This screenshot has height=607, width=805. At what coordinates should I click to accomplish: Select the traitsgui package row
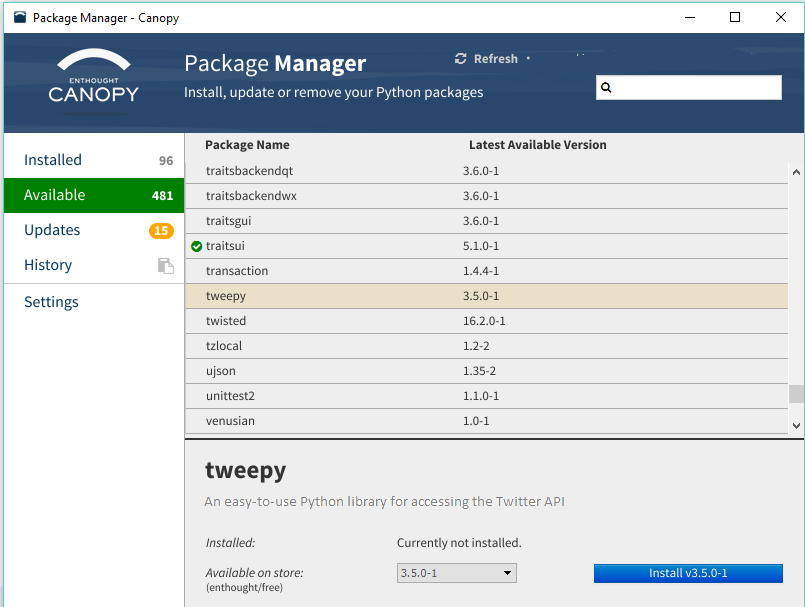click(x=487, y=221)
